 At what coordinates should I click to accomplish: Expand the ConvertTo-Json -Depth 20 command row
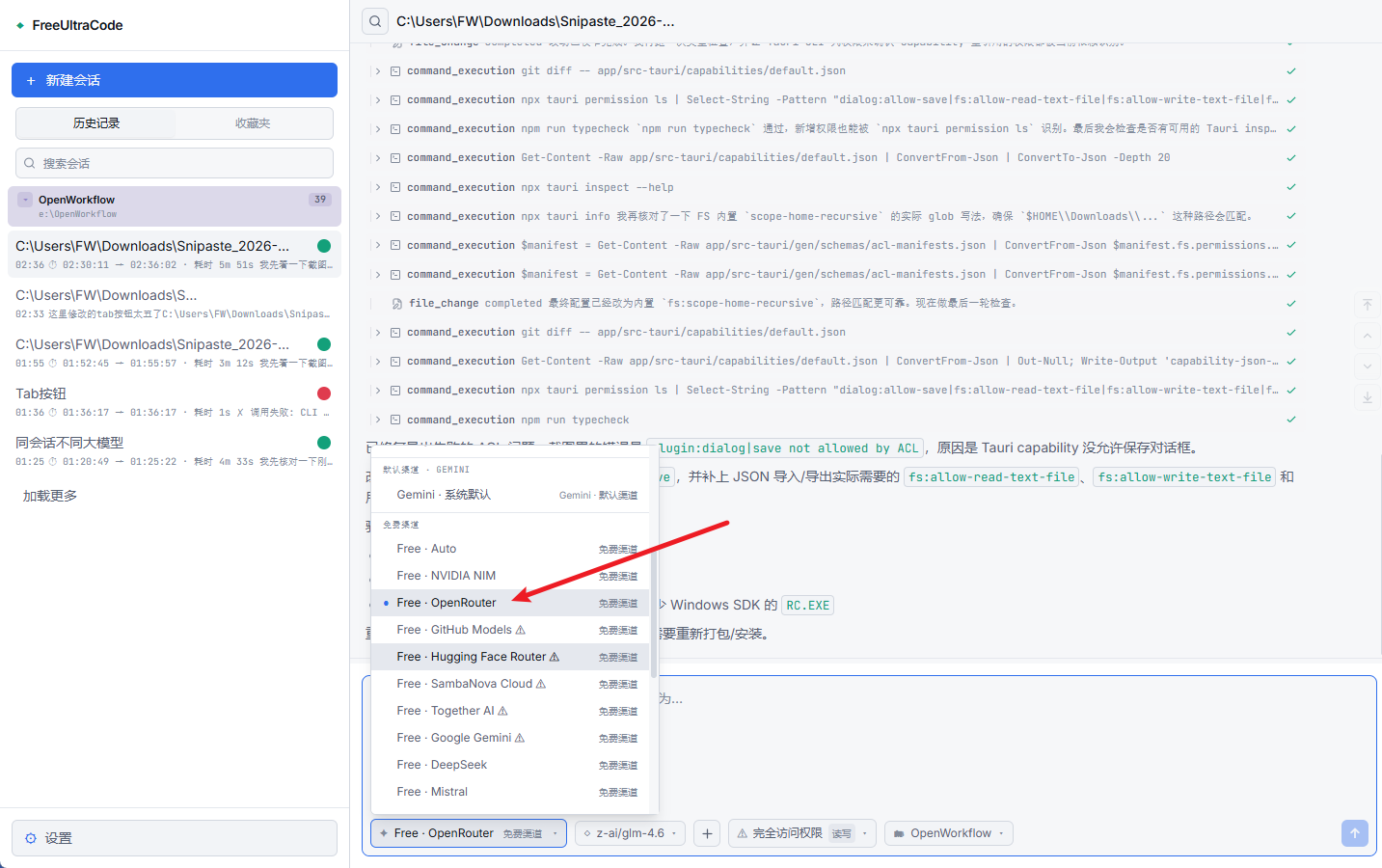(378, 158)
